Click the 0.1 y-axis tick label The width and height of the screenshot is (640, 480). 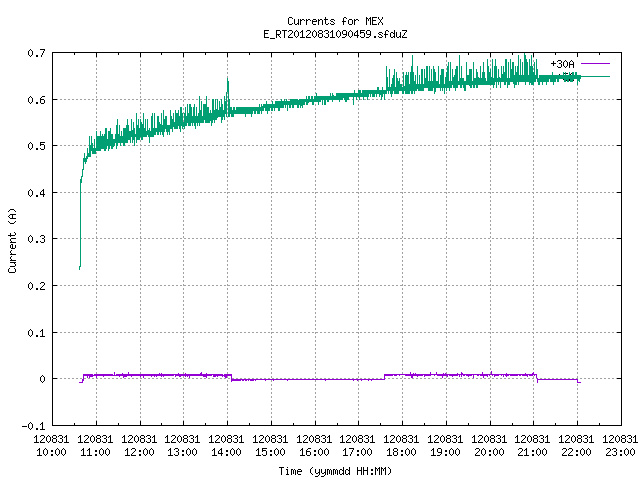coord(36,333)
